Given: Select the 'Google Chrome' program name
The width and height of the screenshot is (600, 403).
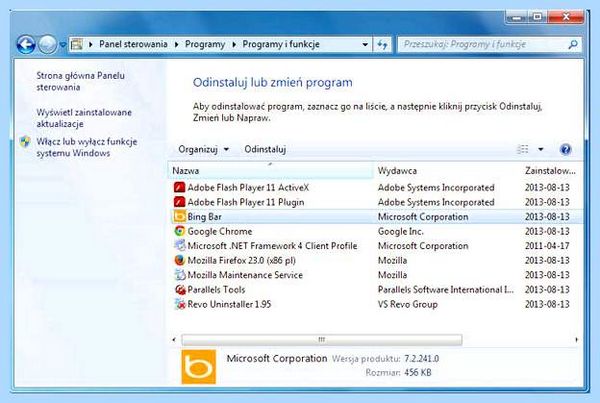Looking at the screenshot, I should [x=220, y=231].
